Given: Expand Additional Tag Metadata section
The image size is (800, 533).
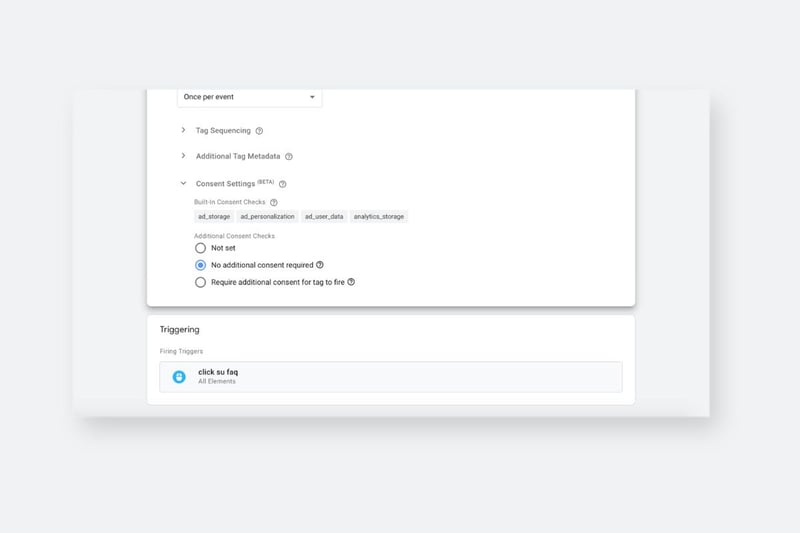Looking at the screenshot, I should (x=183, y=156).
